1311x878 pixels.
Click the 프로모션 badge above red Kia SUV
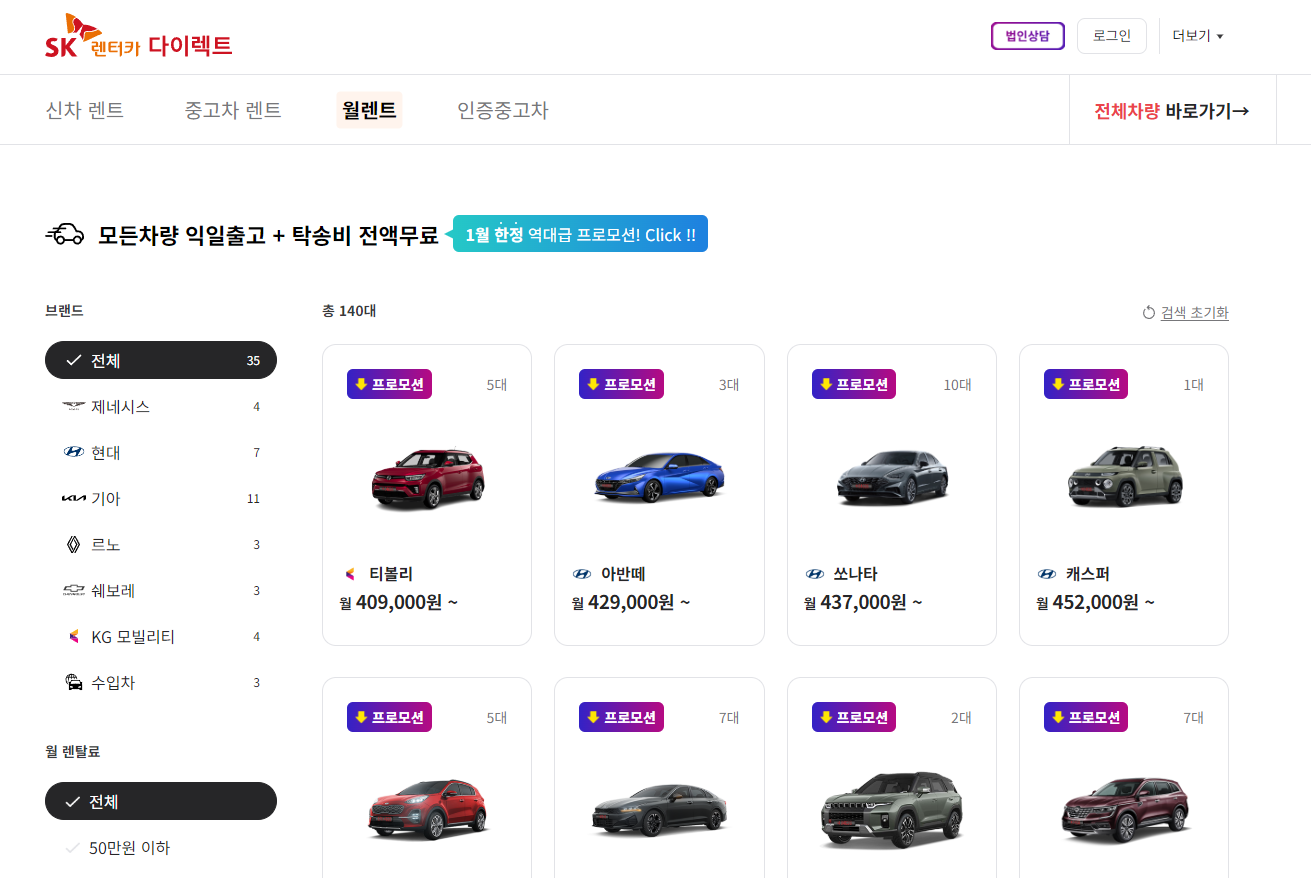389,717
